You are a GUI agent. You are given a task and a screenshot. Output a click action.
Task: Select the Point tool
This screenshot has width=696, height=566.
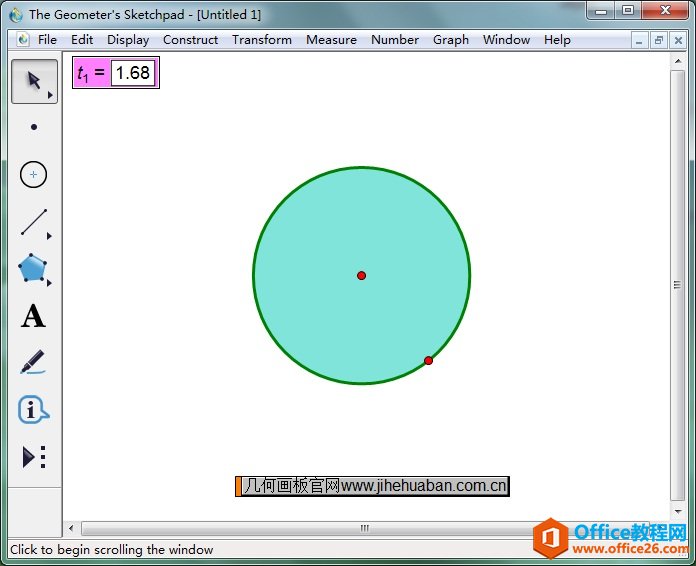[34, 127]
